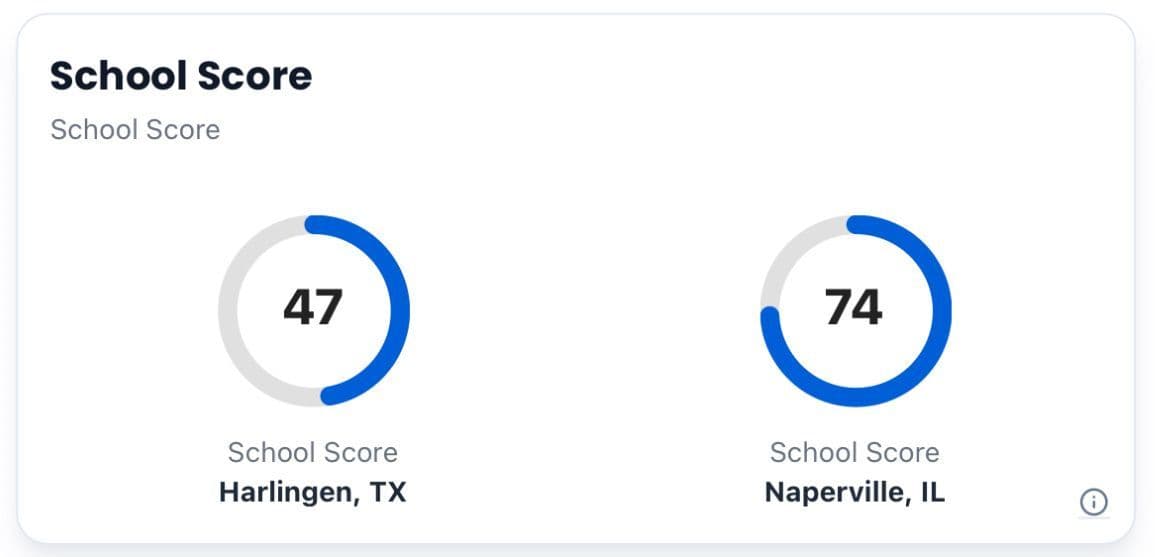Click the blue arc of Harlingen's gauge

400,310
